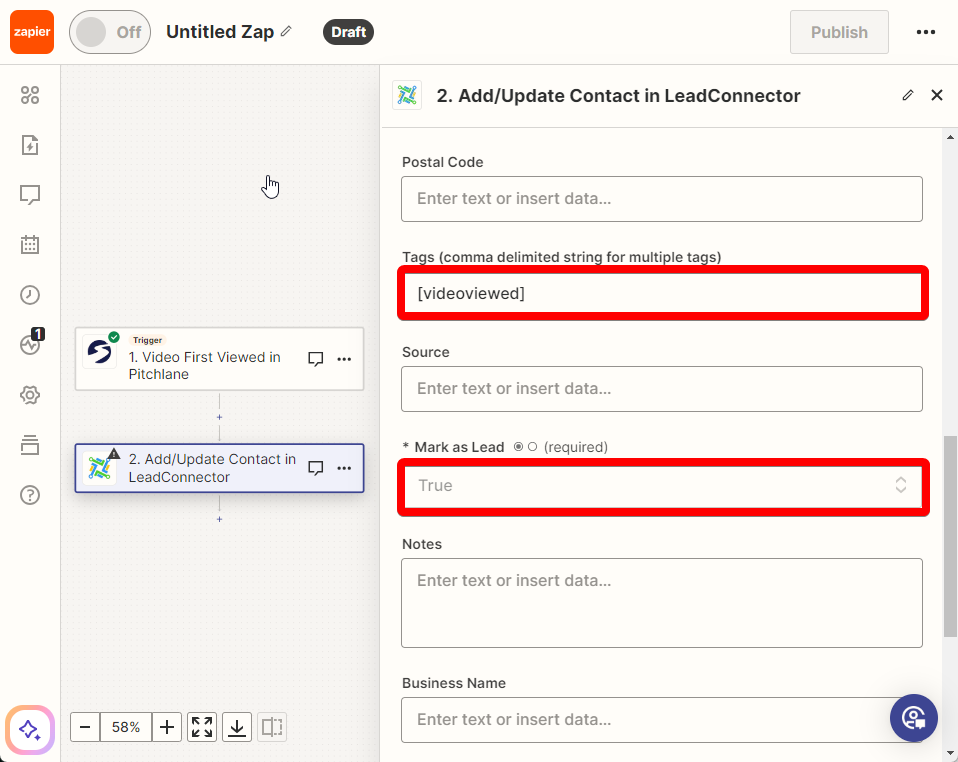The height and width of the screenshot is (762, 958).
Task: Add step between trigger and LeadConnector
Action: (x=219, y=417)
